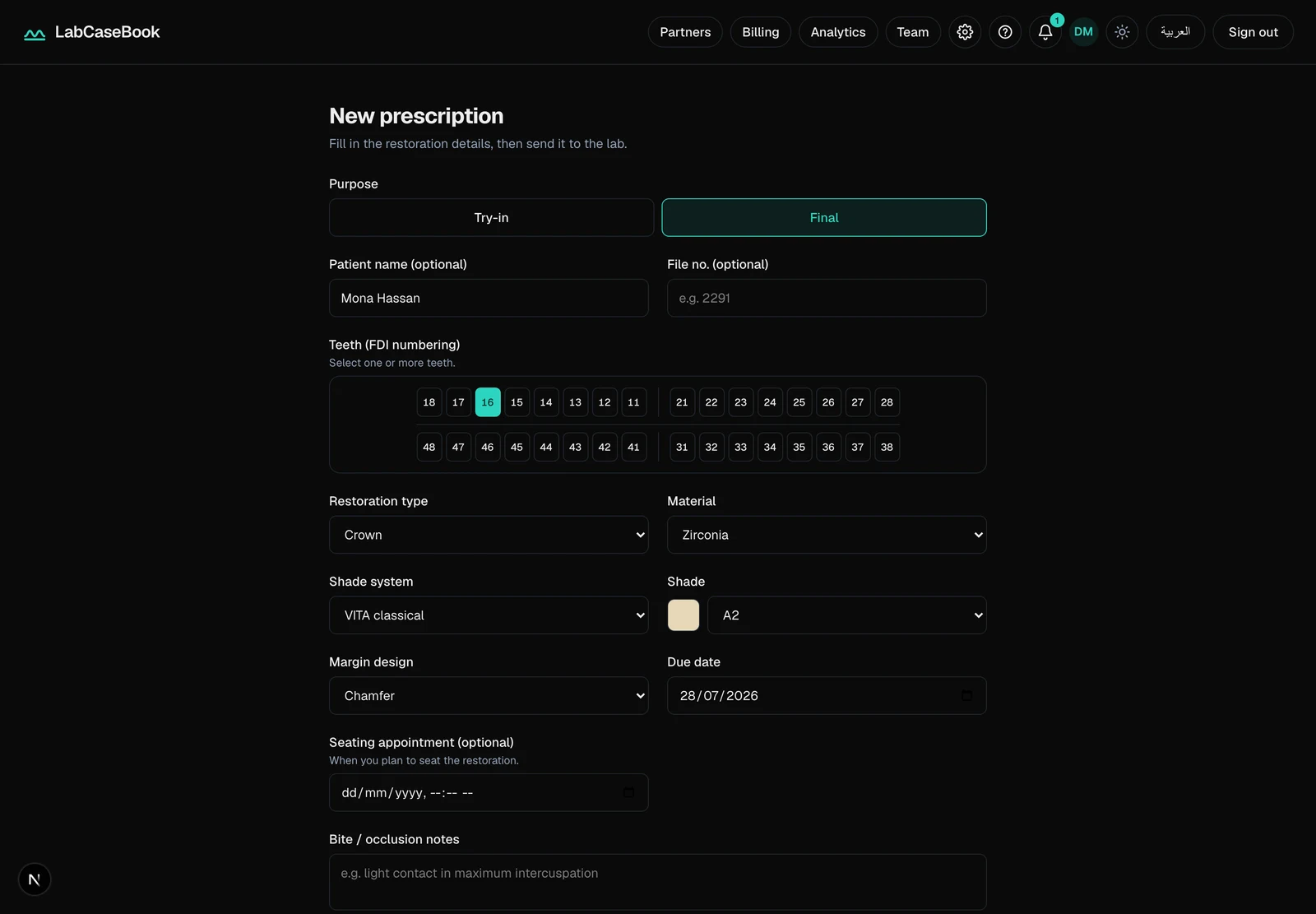Select the Try-in purpose
This screenshot has width=1316, height=914.
click(x=491, y=218)
